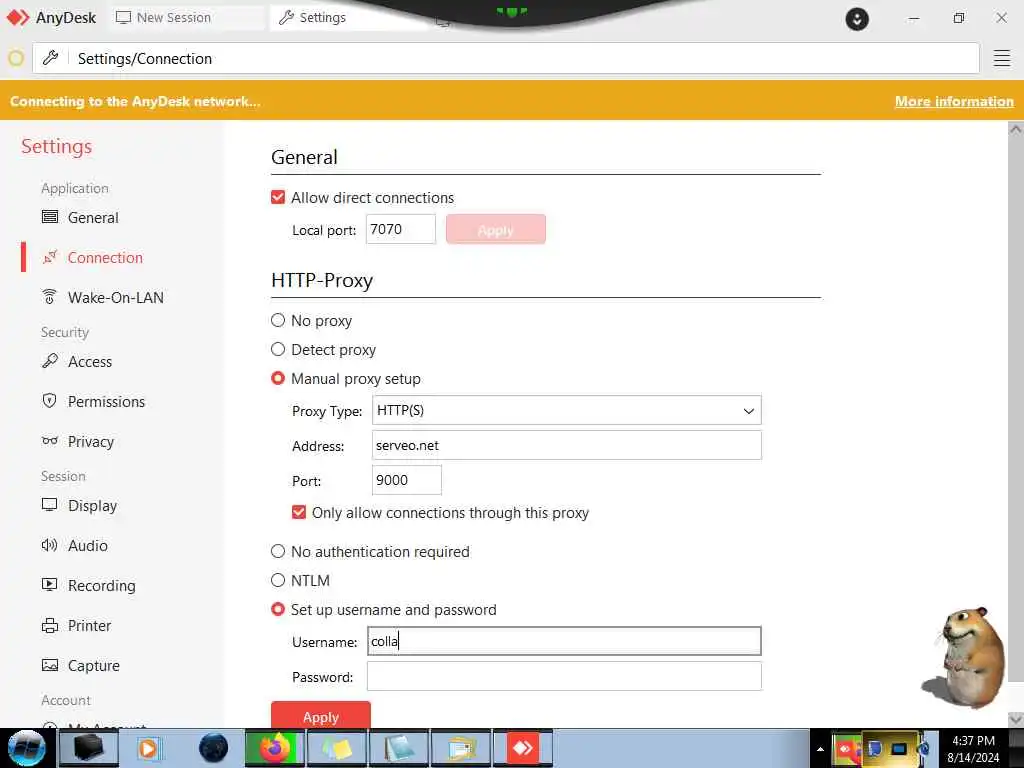
Task: Open the Permissions shield icon
Action: pyautogui.click(x=50, y=400)
